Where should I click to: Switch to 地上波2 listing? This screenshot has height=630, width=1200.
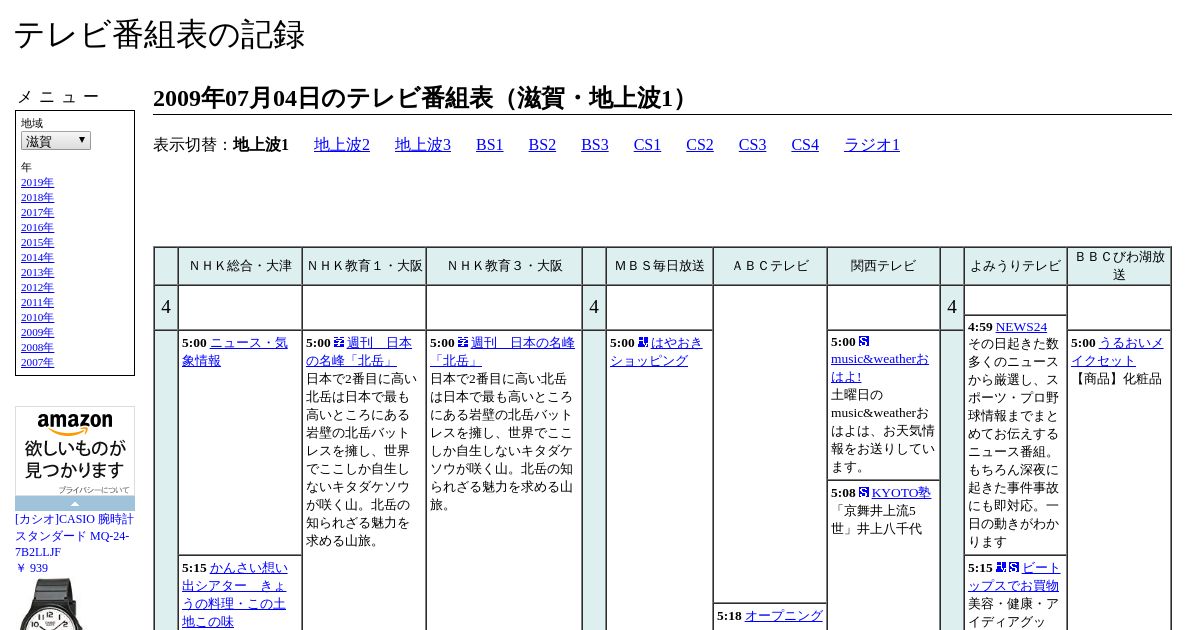(342, 145)
